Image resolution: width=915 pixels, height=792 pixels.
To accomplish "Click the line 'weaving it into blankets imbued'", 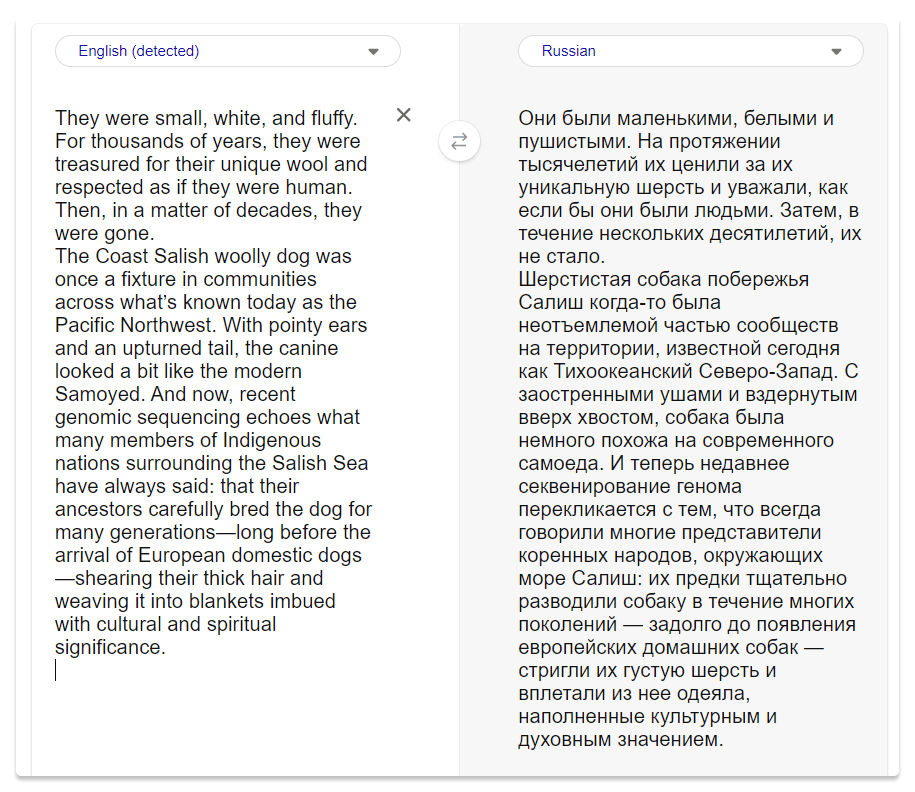I will (x=195, y=601).
